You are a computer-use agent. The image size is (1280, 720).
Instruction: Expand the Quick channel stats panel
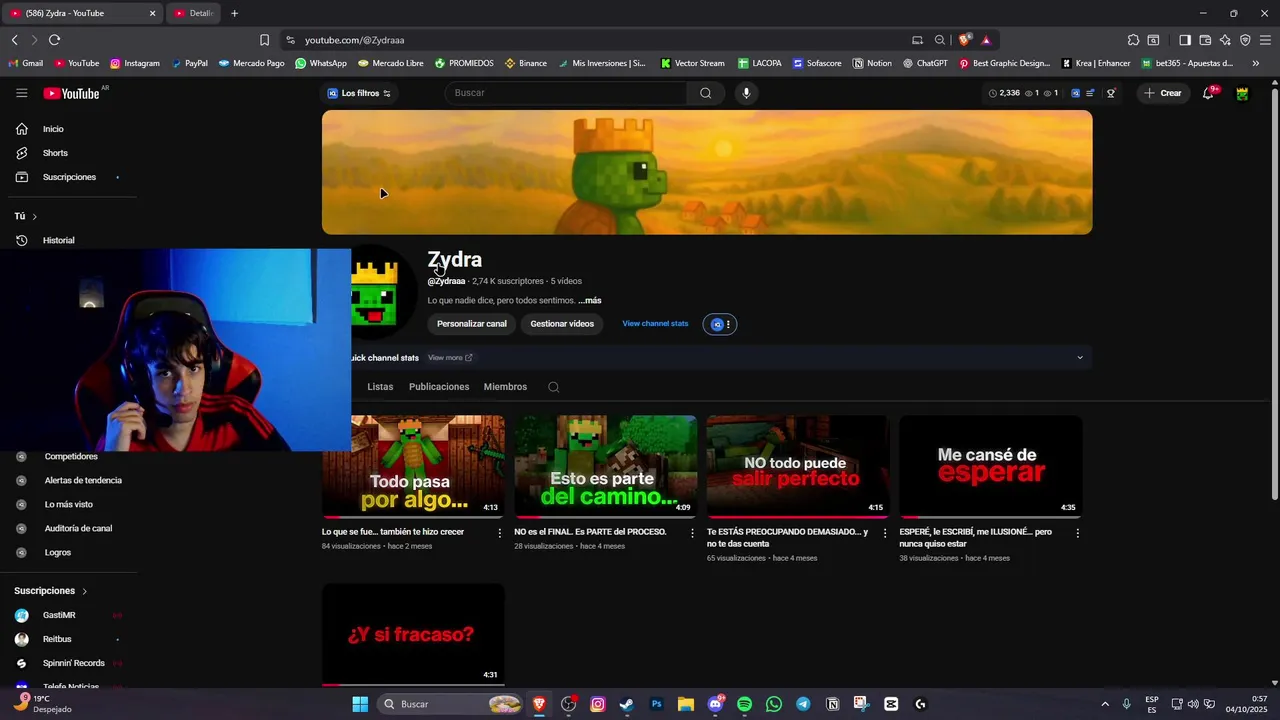point(1079,358)
